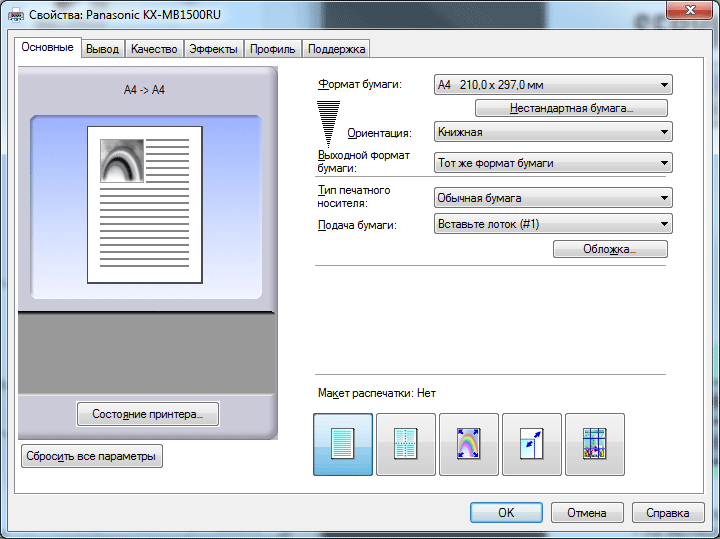Click the printer icon in the title bar
Screen dimensions: 720x539
pyautogui.click(x=16, y=15)
